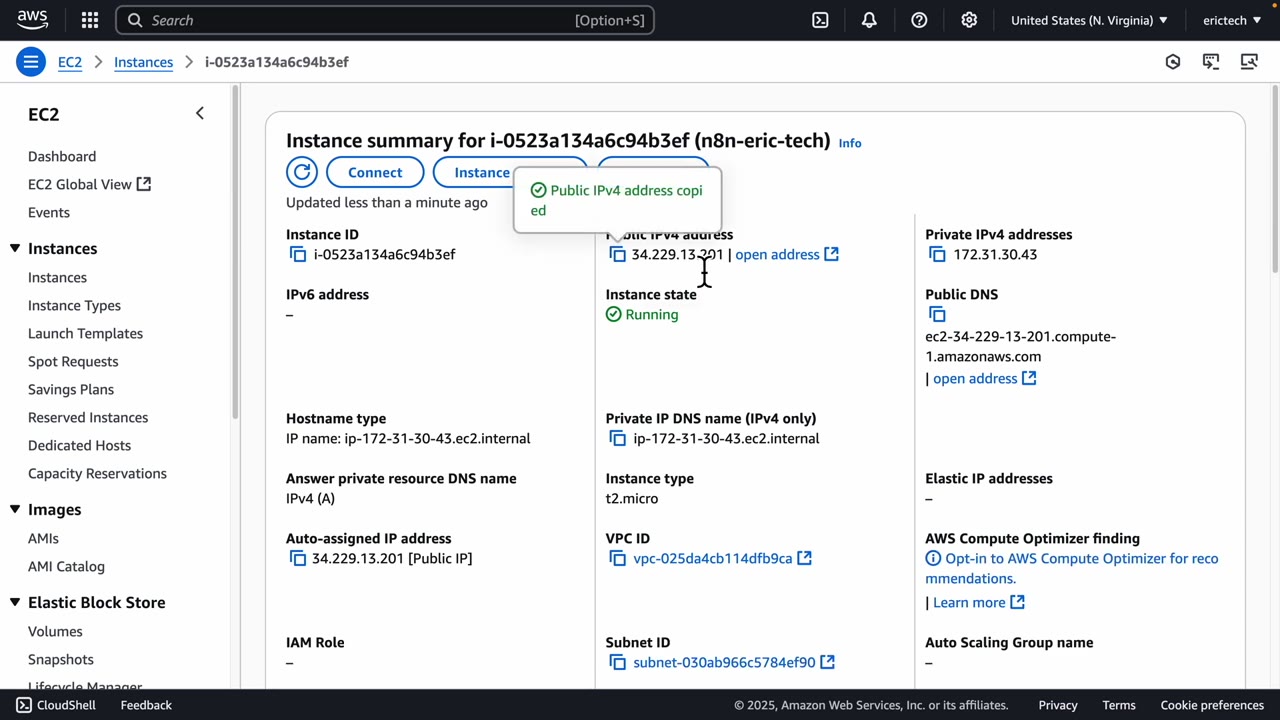Open Snapshots in the sidebar
Screen dimensions: 1280x720
click(61, 659)
